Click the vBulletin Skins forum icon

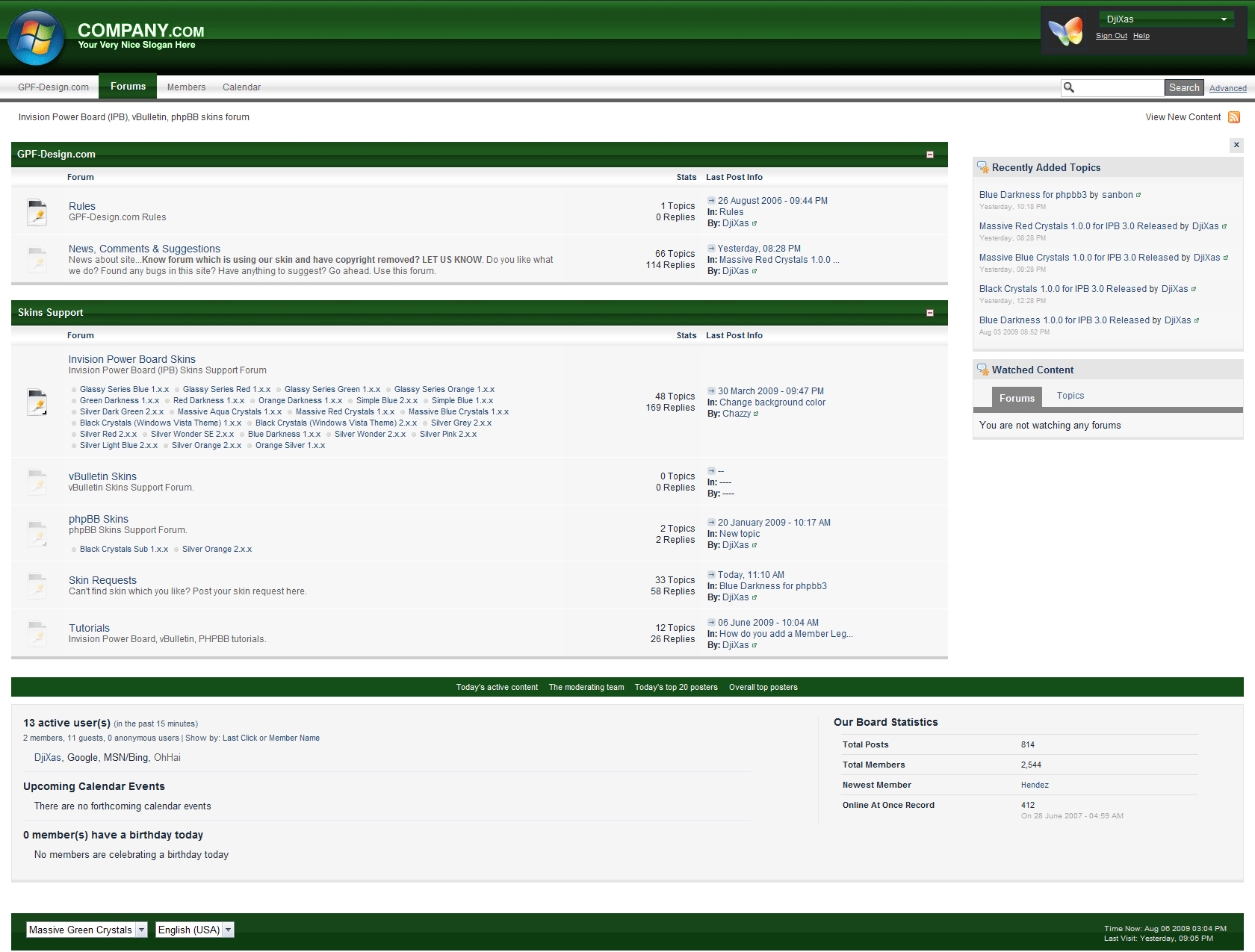pyautogui.click(x=37, y=482)
